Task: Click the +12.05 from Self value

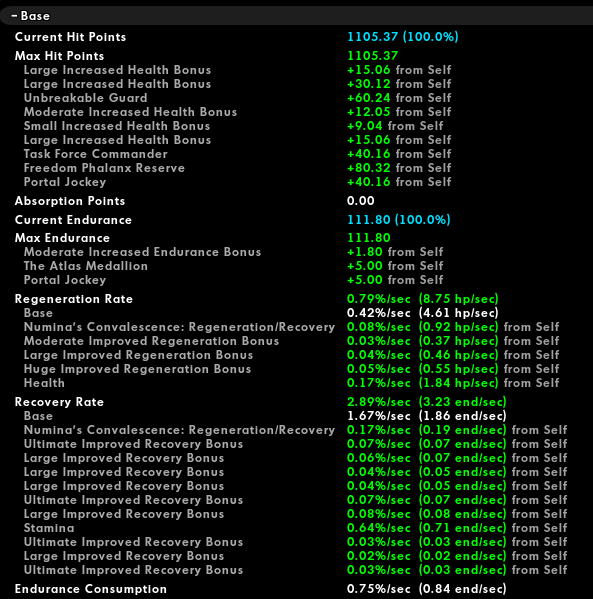Action: 399,112
